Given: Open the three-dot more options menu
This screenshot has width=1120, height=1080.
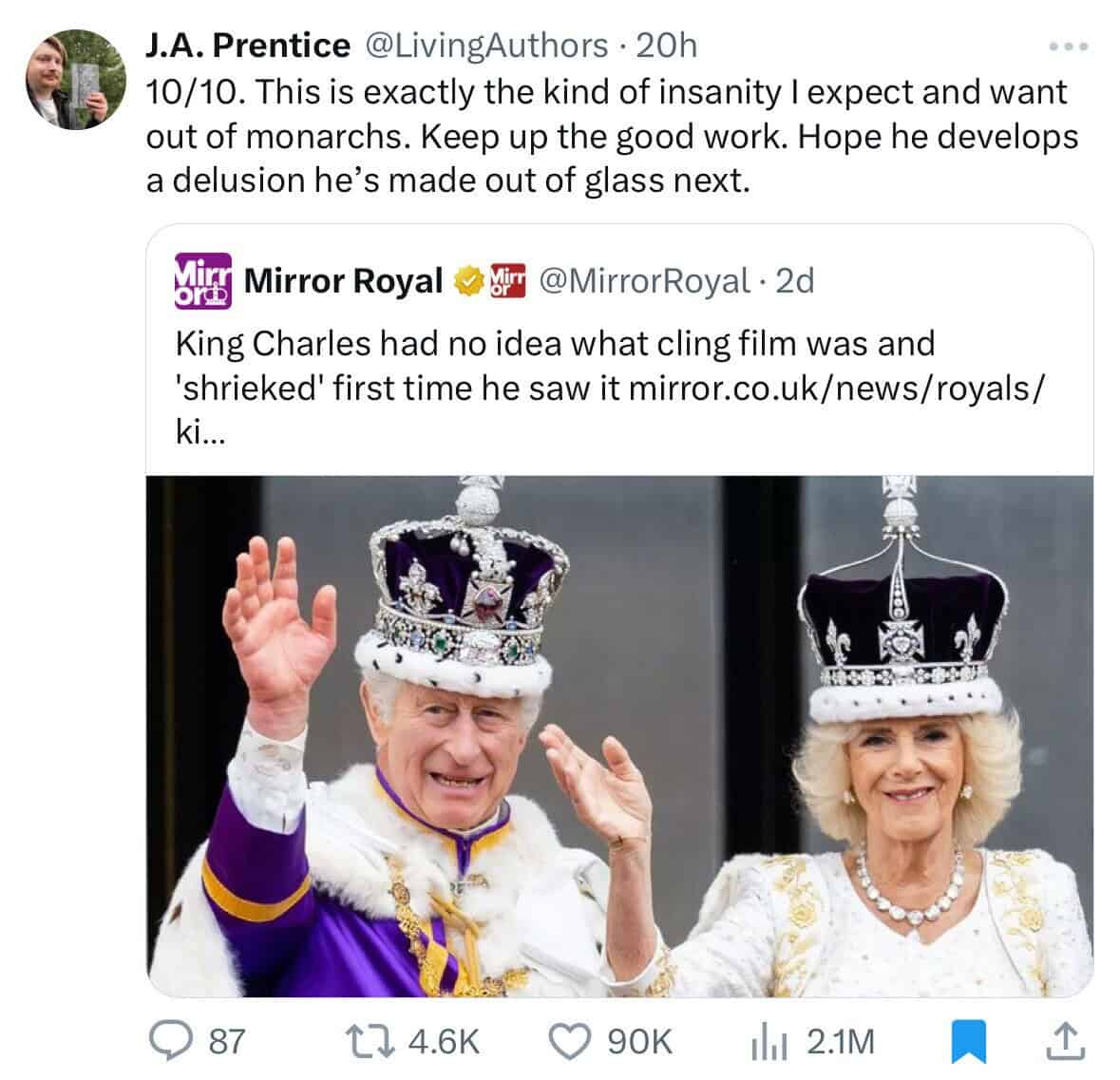Looking at the screenshot, I should (x=1069, y=46).
